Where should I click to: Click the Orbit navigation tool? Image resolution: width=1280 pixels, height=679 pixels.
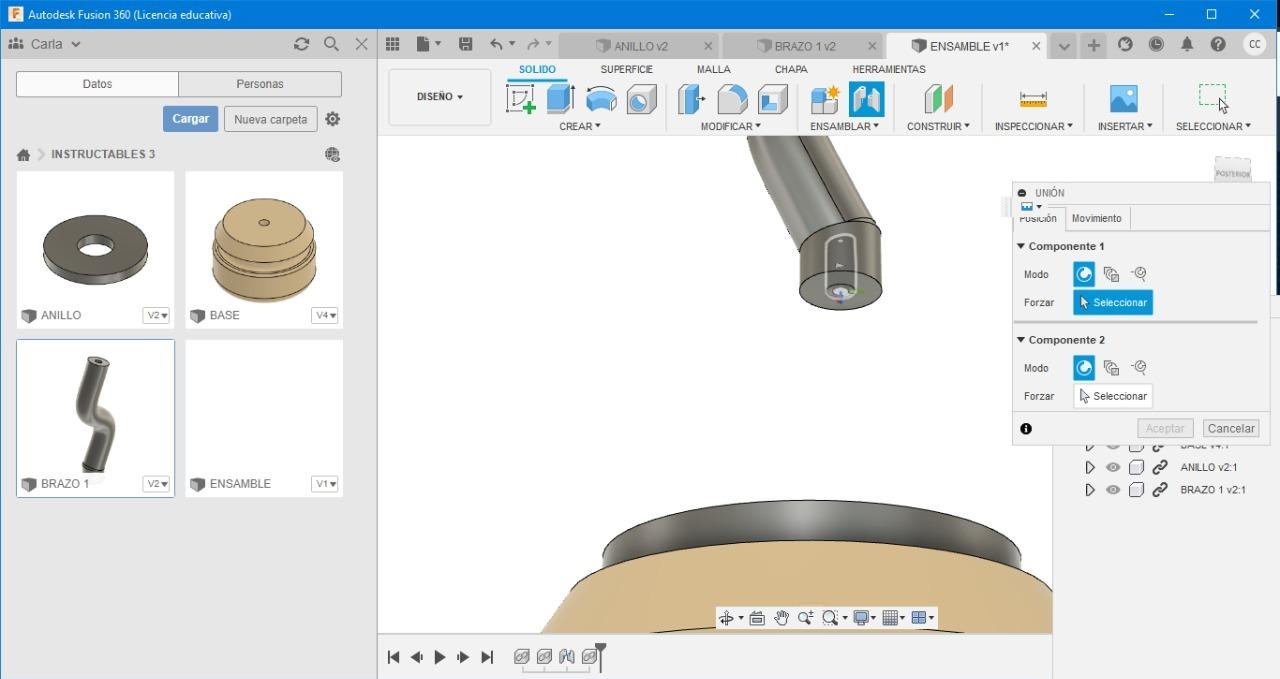click(727, 618)
